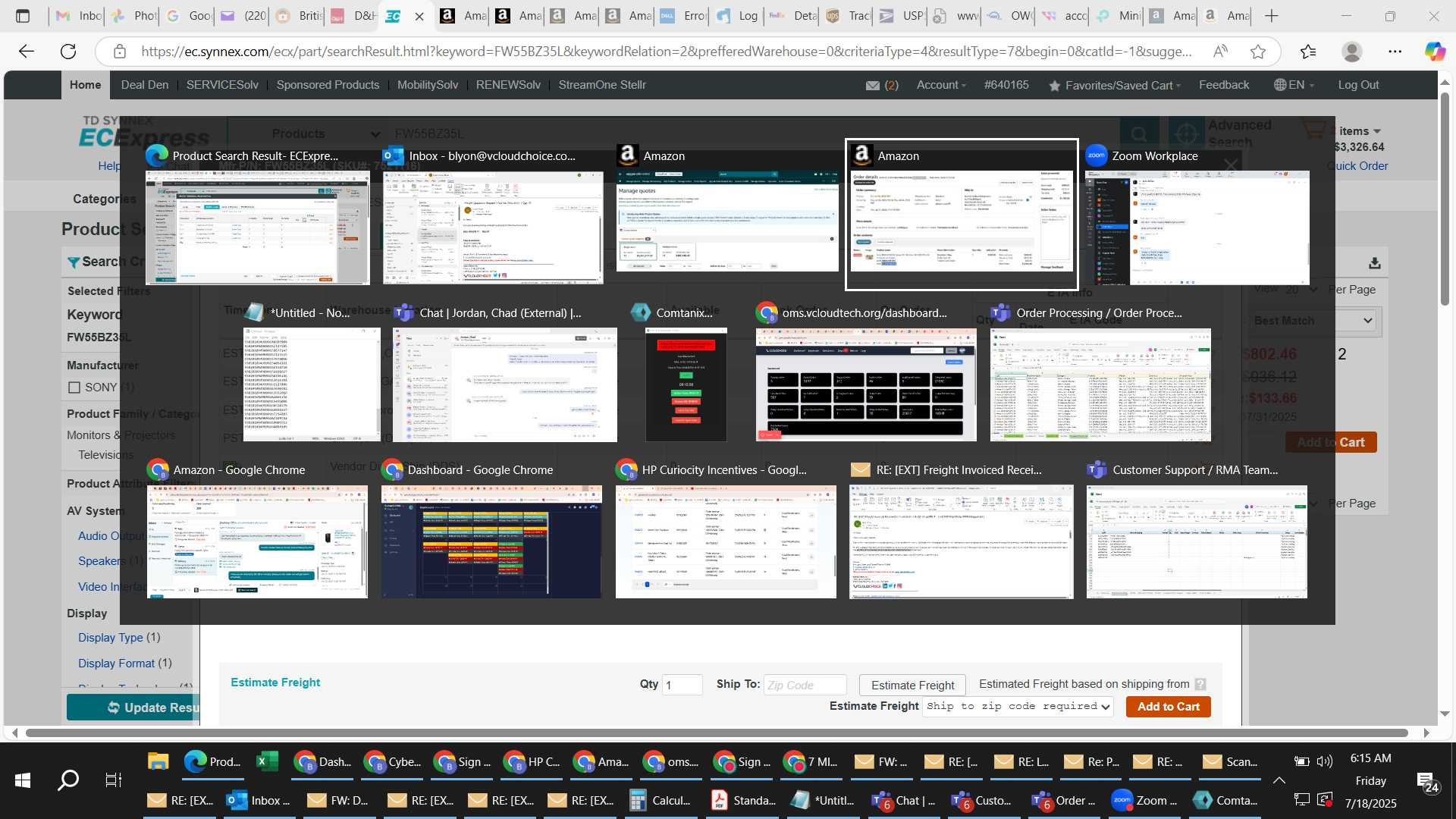Open the notification center icon
Image resolution: width=1456 pixels, height=819 pixels.
tap(1428, 782)
